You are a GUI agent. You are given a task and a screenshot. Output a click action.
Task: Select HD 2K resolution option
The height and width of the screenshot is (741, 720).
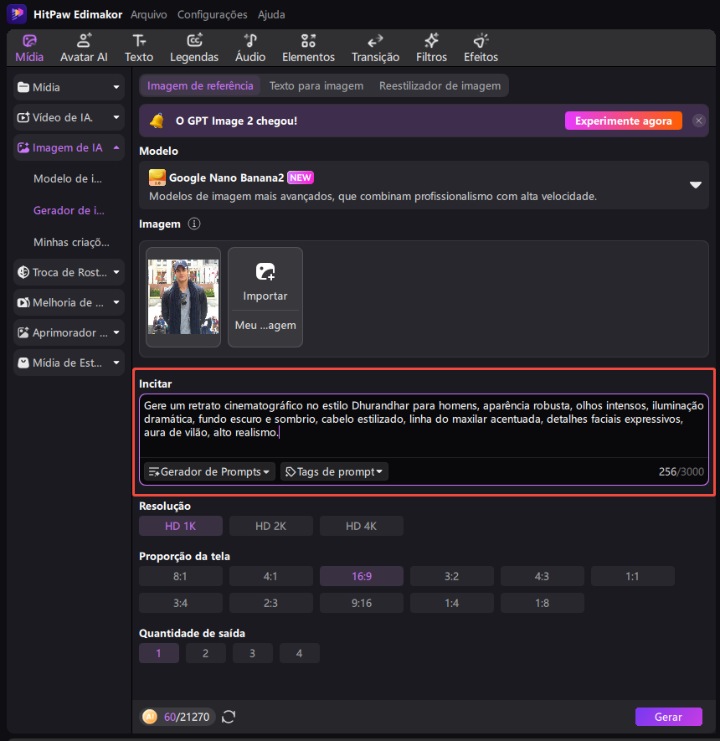(x=270, y=526)
